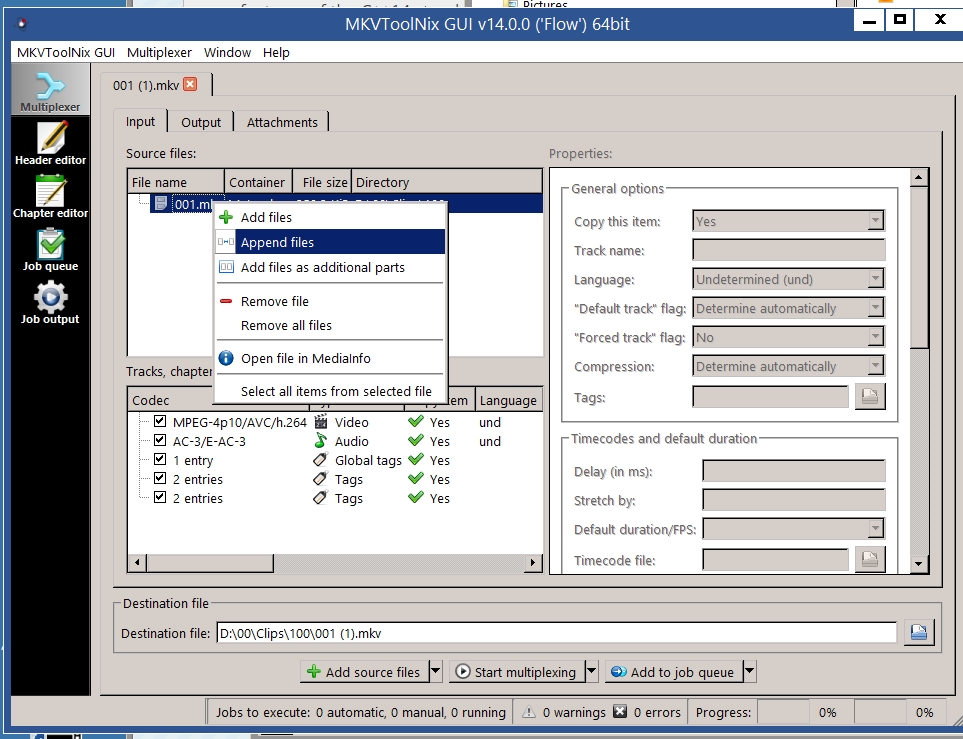
Task: Uncheck the AC-3/E-AC-3 track checkbox
Action: [160, 440]
